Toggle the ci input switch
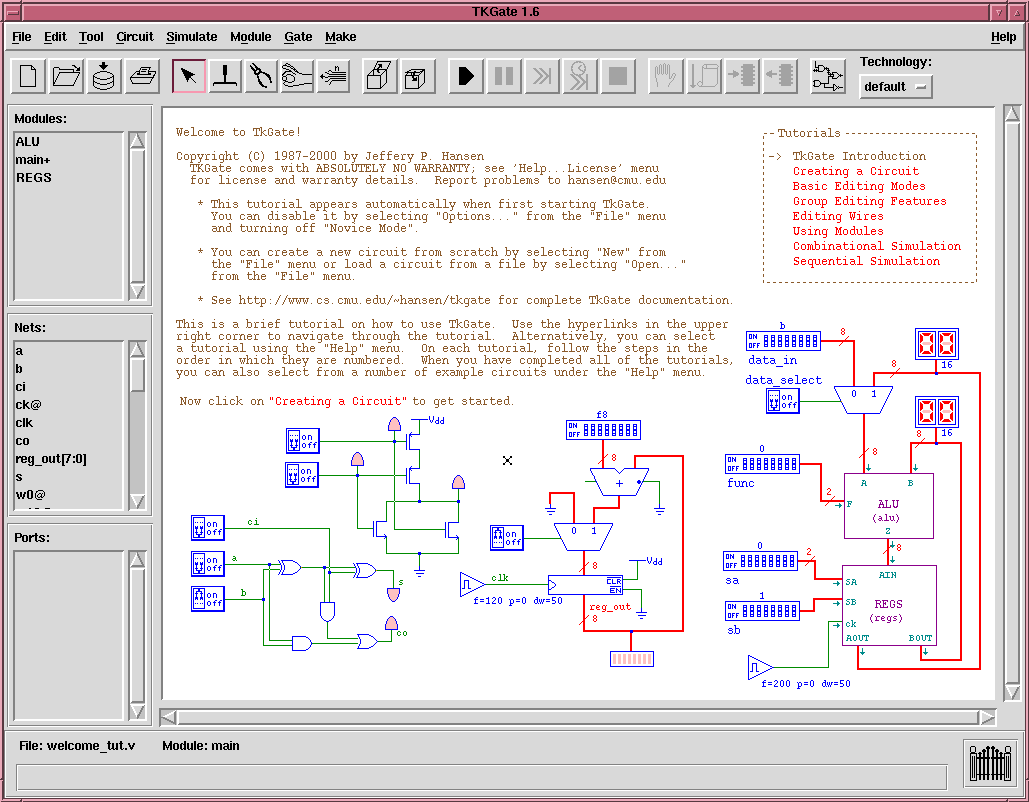This screenshot has height=802, width=1029. coord(208,527)
